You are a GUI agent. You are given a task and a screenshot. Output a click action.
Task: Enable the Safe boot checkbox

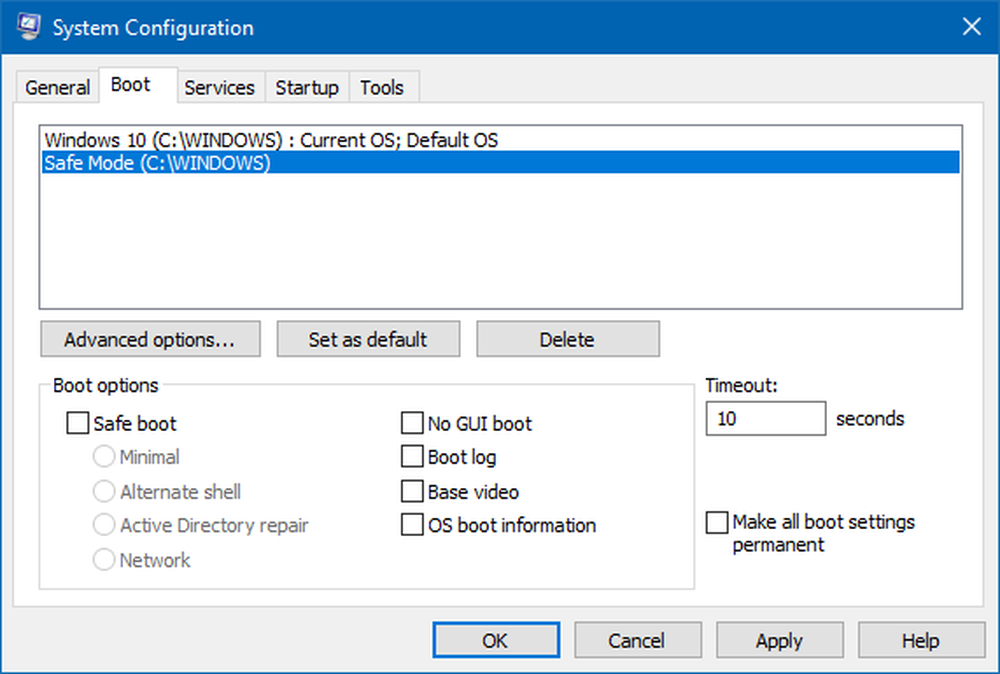78,424
